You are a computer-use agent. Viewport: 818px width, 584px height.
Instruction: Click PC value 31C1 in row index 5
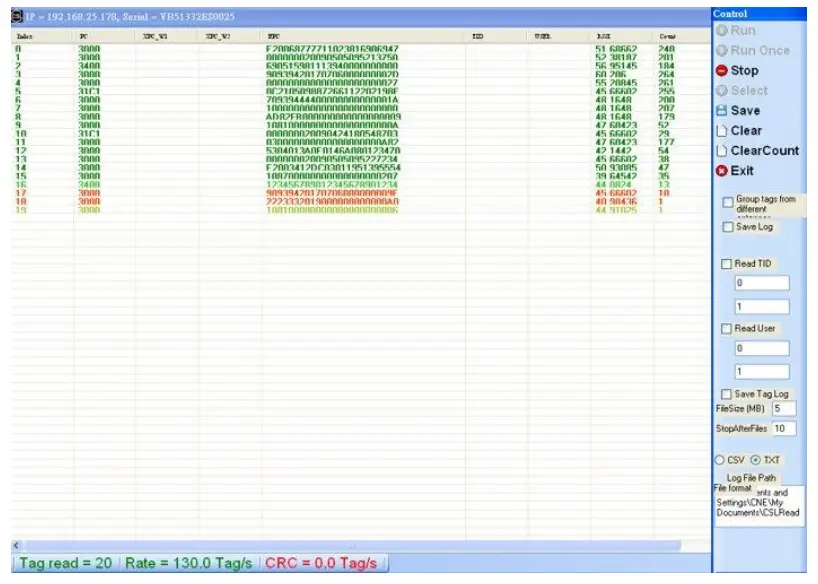click(89, 91)
